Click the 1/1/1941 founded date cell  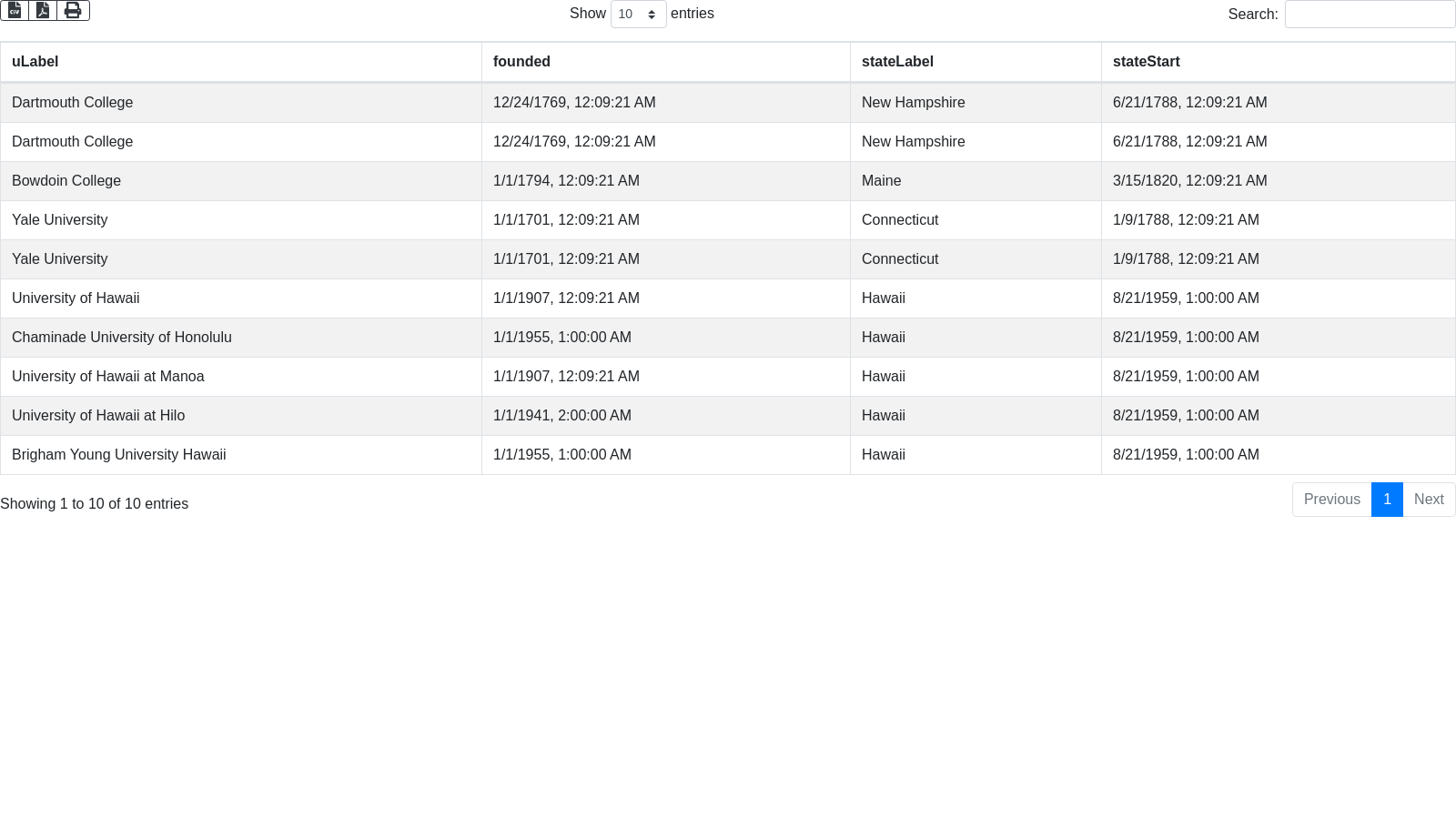(x=561, y=416)
